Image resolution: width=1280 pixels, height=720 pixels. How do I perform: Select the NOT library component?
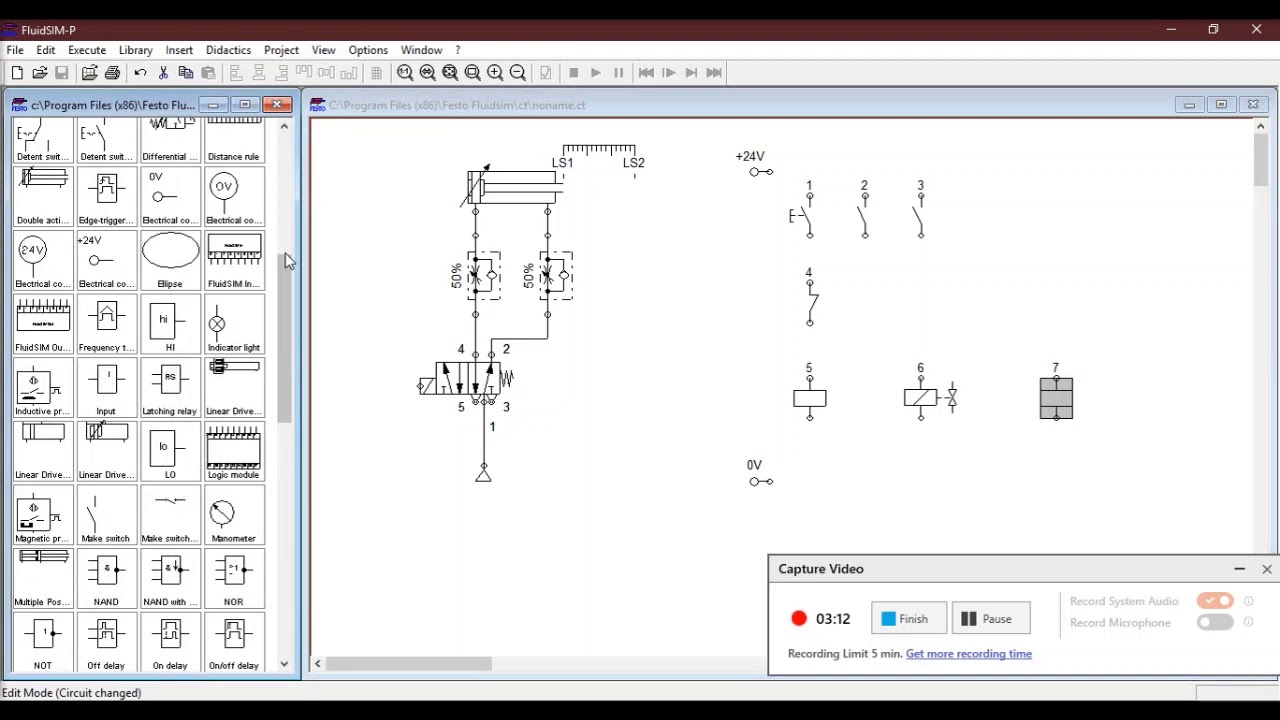tap(43, 643)
